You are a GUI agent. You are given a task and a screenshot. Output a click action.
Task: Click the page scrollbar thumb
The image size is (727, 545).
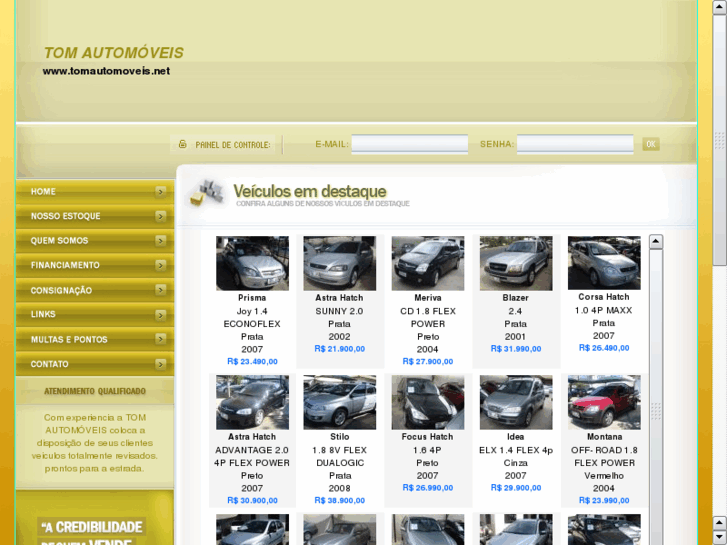point(720,139)
